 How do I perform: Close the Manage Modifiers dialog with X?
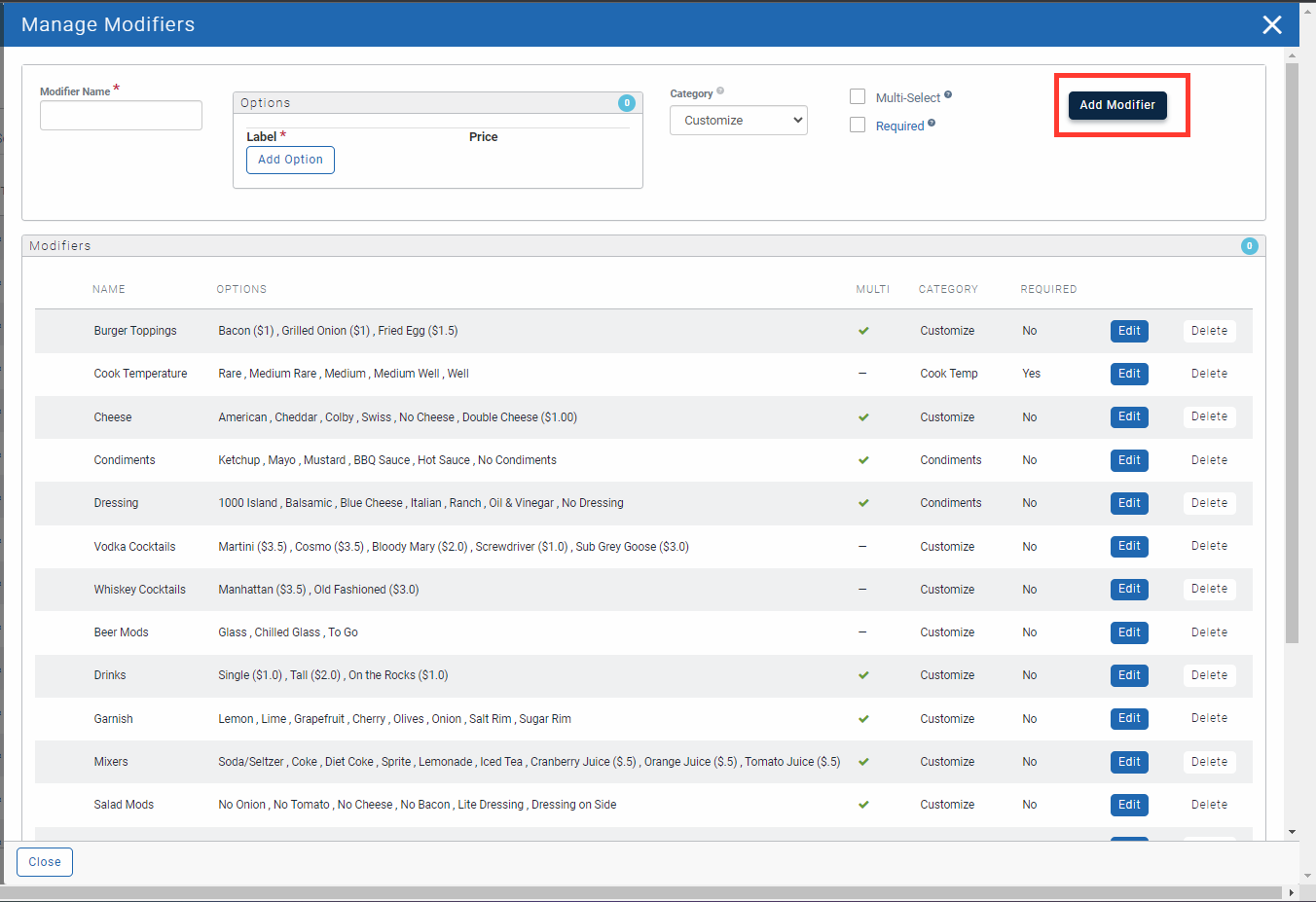coord(1271,25)
